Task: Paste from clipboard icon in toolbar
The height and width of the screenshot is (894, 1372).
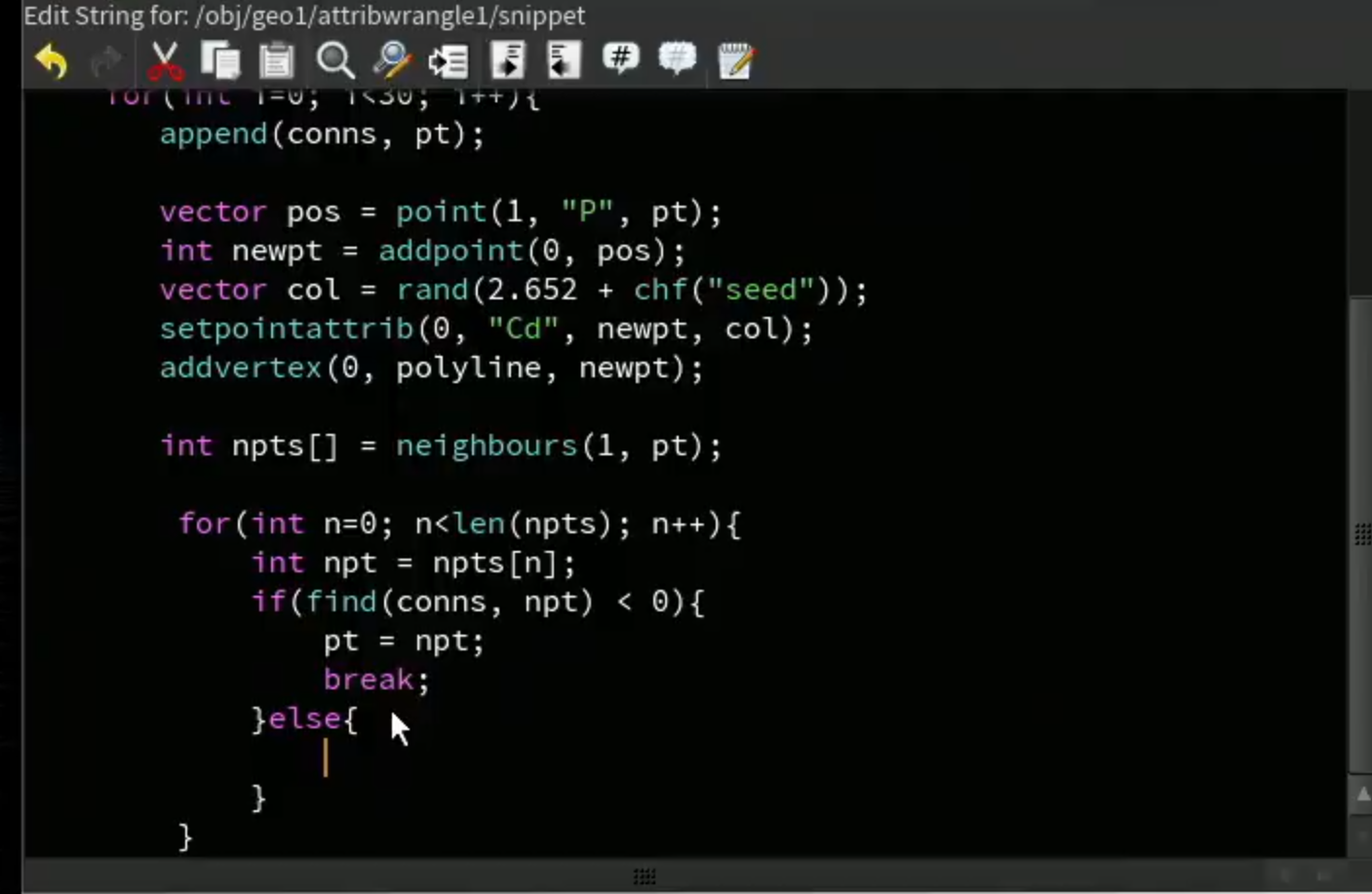Action: click(277, 60)
